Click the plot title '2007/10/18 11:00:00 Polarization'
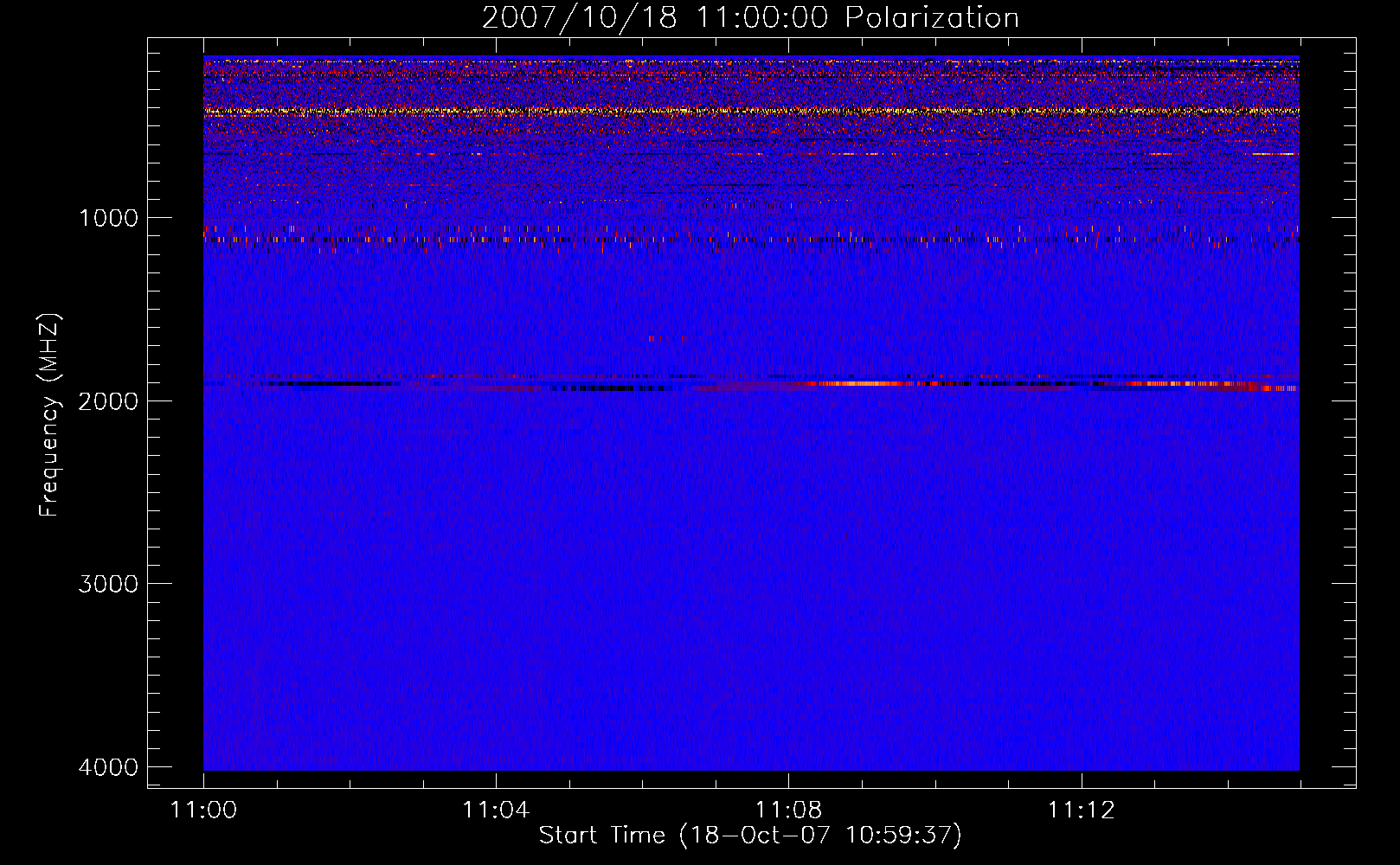 (x=750, y=18)
